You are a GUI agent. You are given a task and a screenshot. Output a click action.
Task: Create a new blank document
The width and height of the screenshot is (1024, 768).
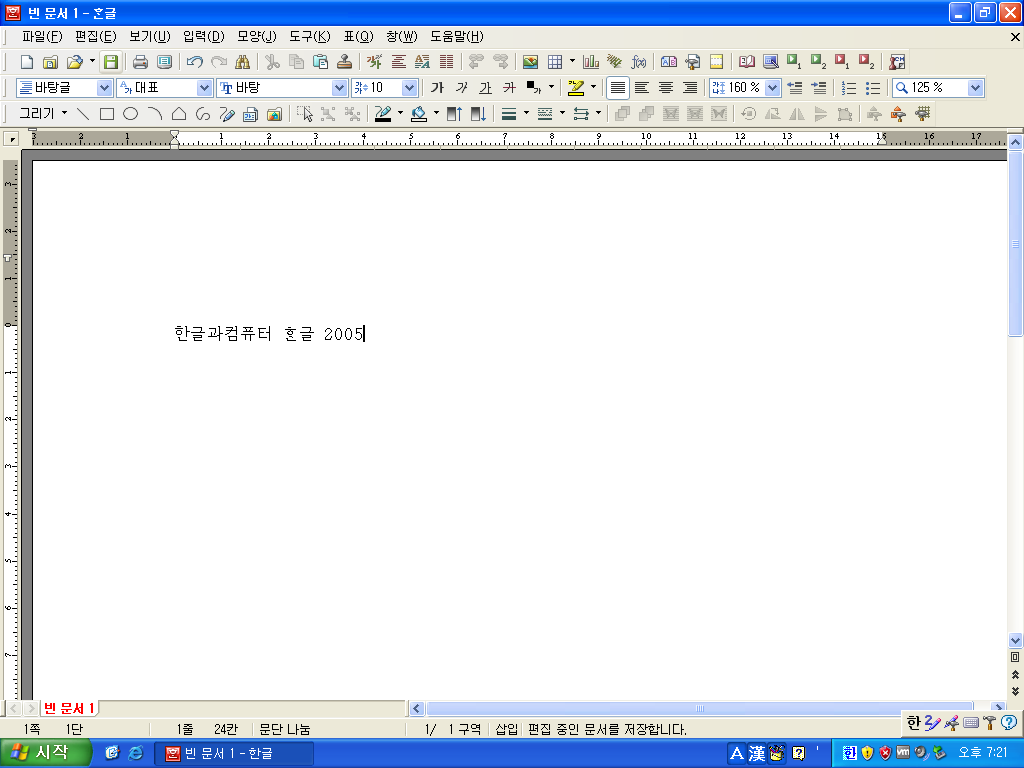point(27,62)
